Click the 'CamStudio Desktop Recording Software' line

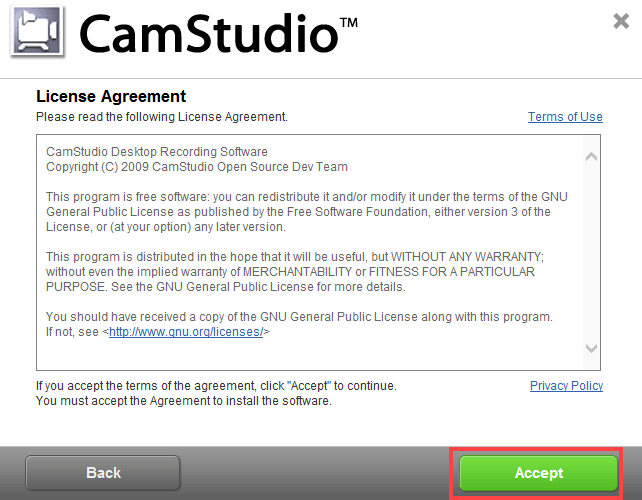coord(157,152)
